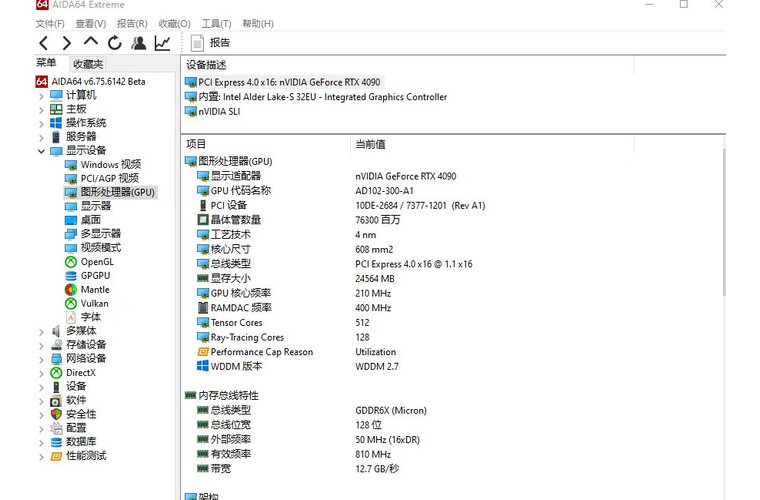Viewport: 760px width, 500px height.
Task: Select the Mantle tree entry
Action: pos(95,290)
